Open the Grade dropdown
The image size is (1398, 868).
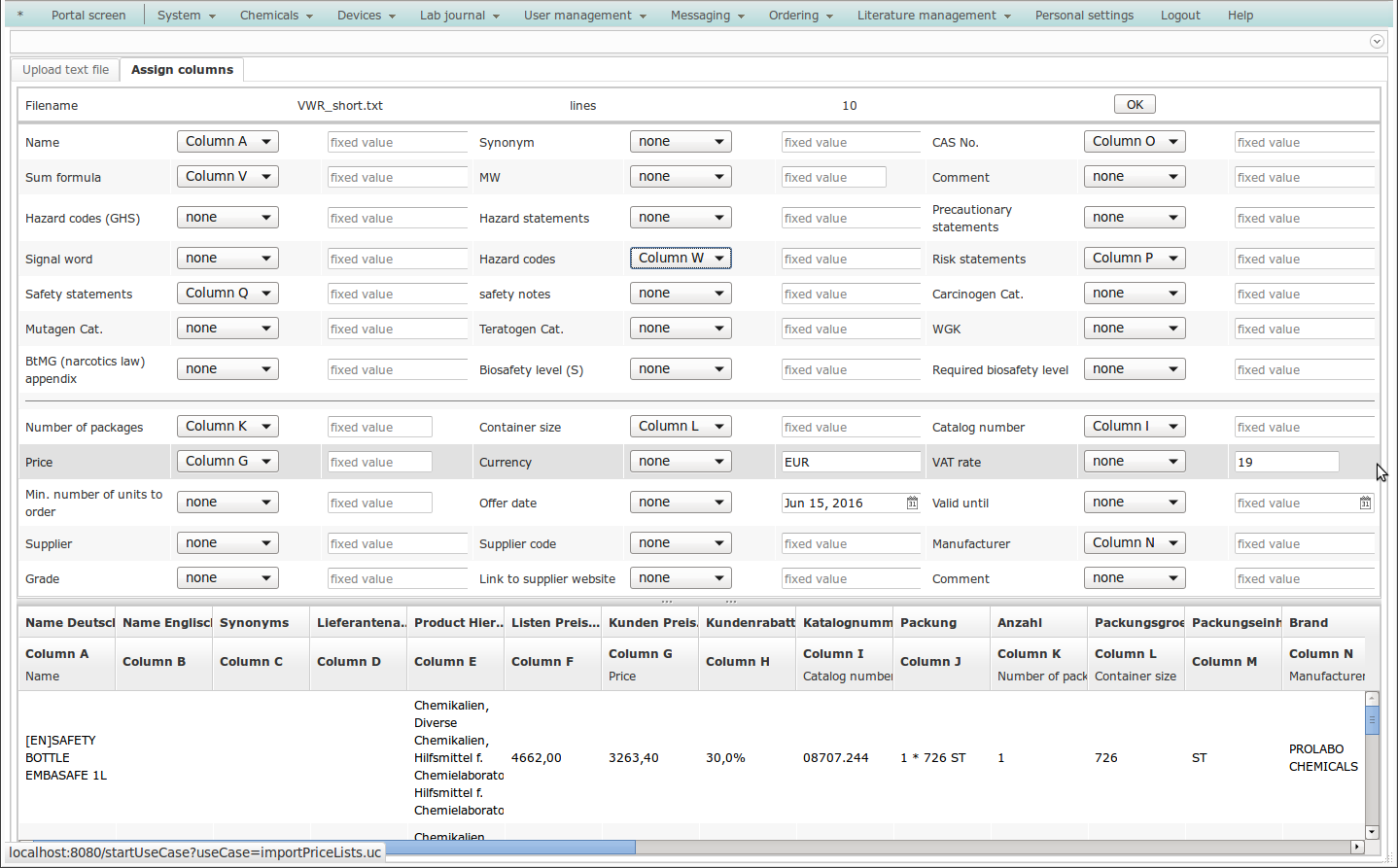[227, 577]
